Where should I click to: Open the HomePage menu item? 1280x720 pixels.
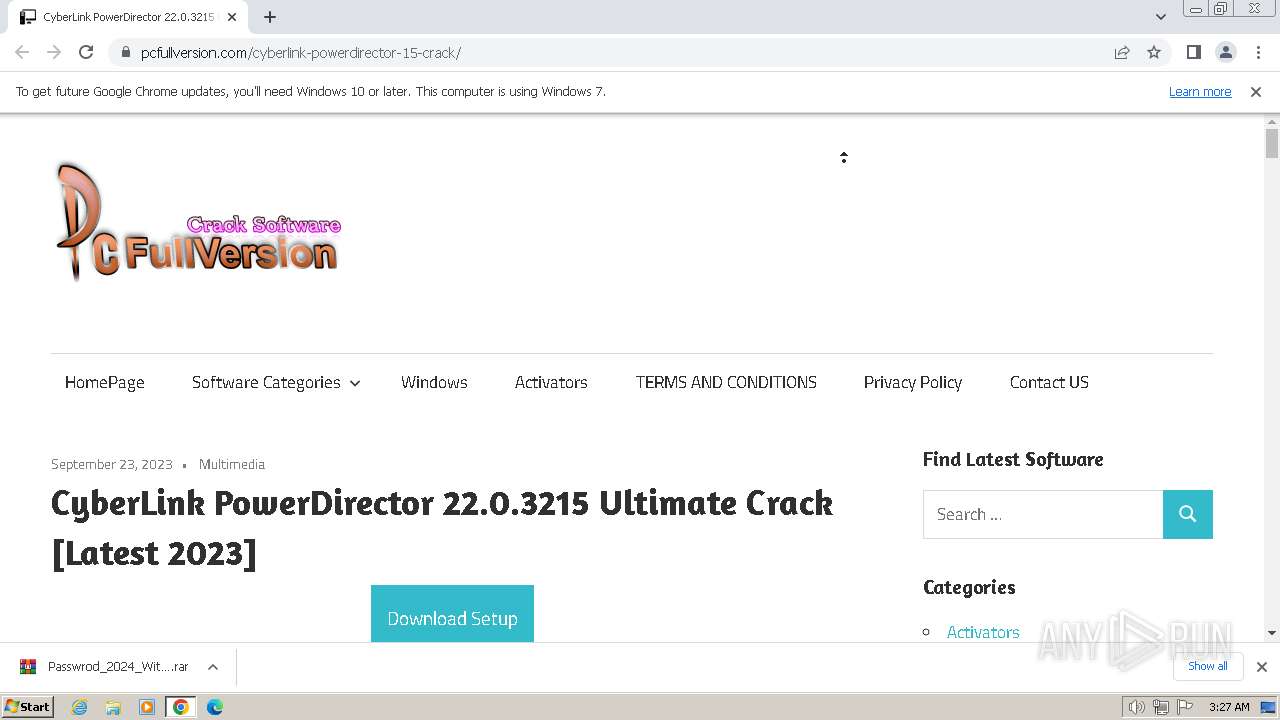pos(105,382)
